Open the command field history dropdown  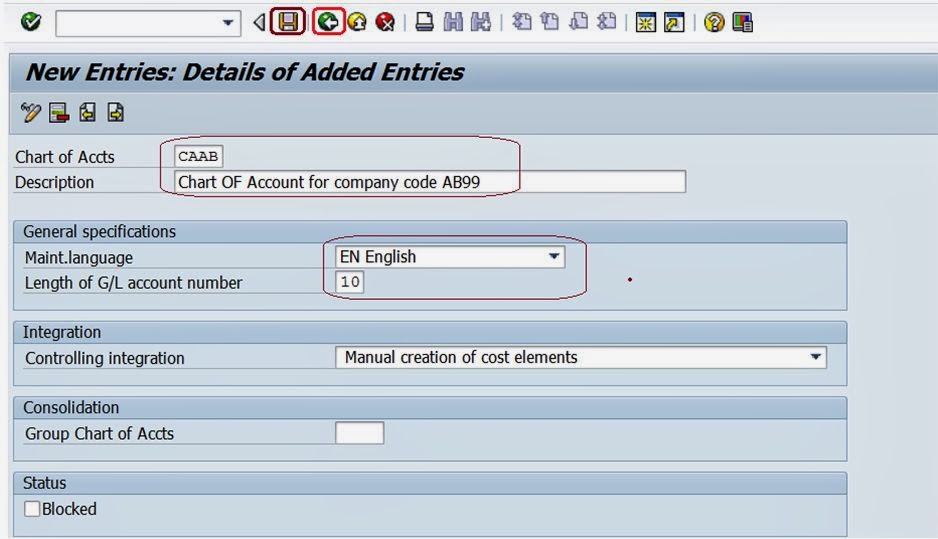pyautogui.click(x=228, y=23)
